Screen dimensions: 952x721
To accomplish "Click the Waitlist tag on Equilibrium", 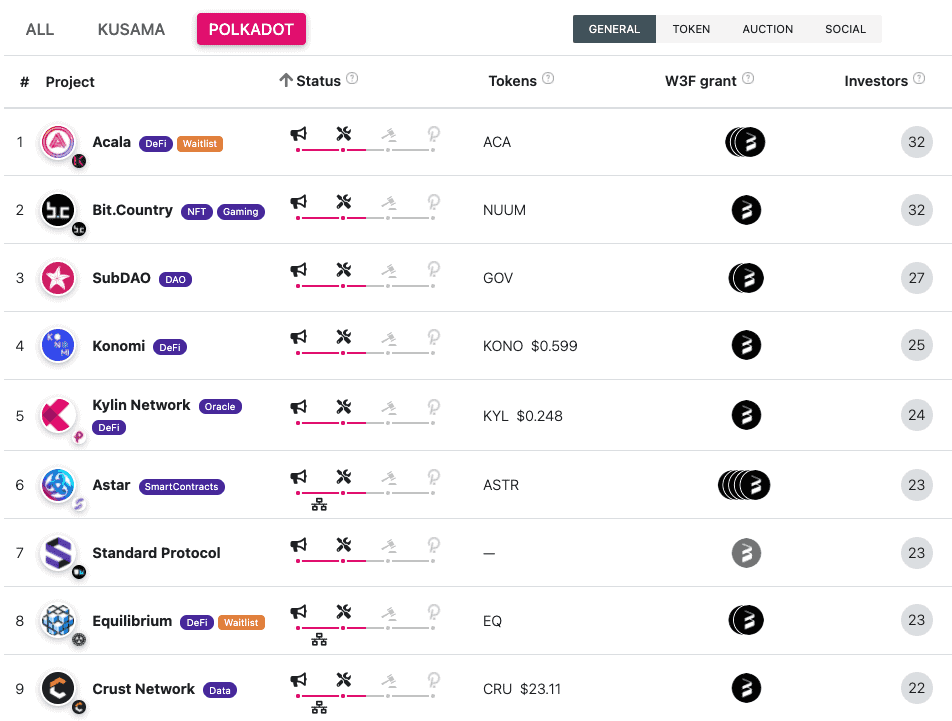I will point(241,622).
